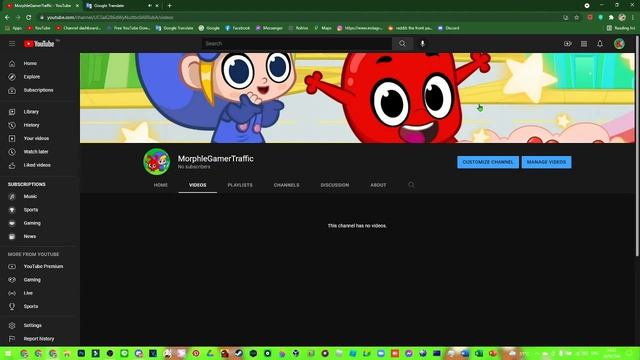Click the search magnifier button
This screenshot has width=640, height=360.
(x=402, y=44)
